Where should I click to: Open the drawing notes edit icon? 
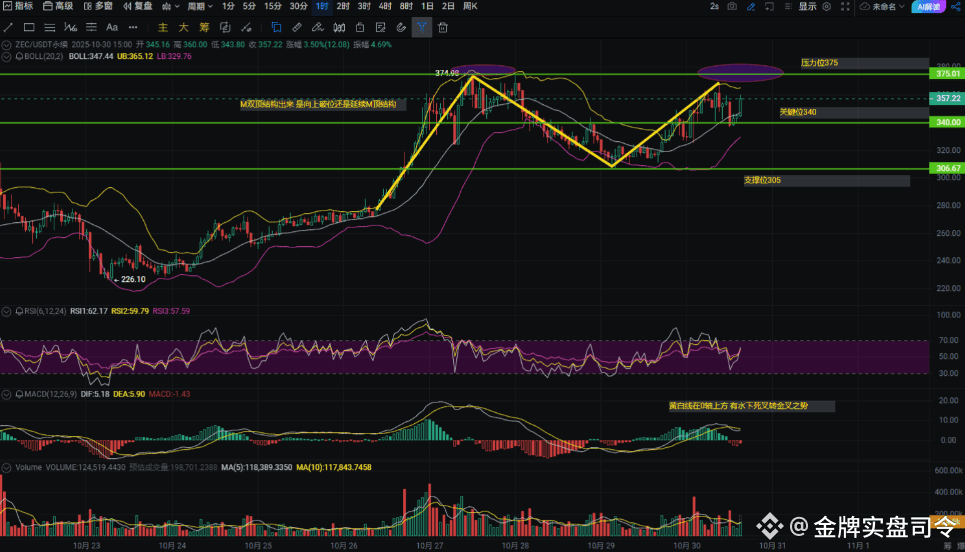(380, 27)
